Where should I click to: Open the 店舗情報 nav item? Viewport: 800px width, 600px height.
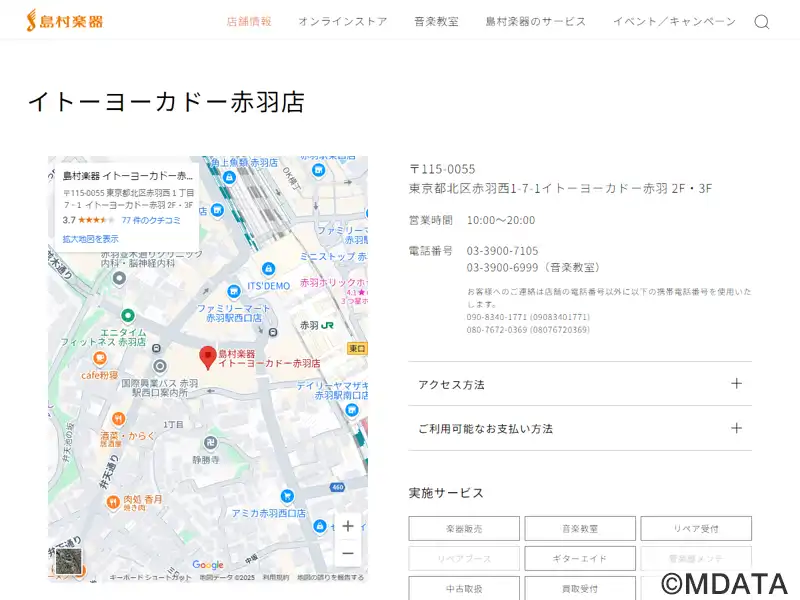(x=249, y=21)
